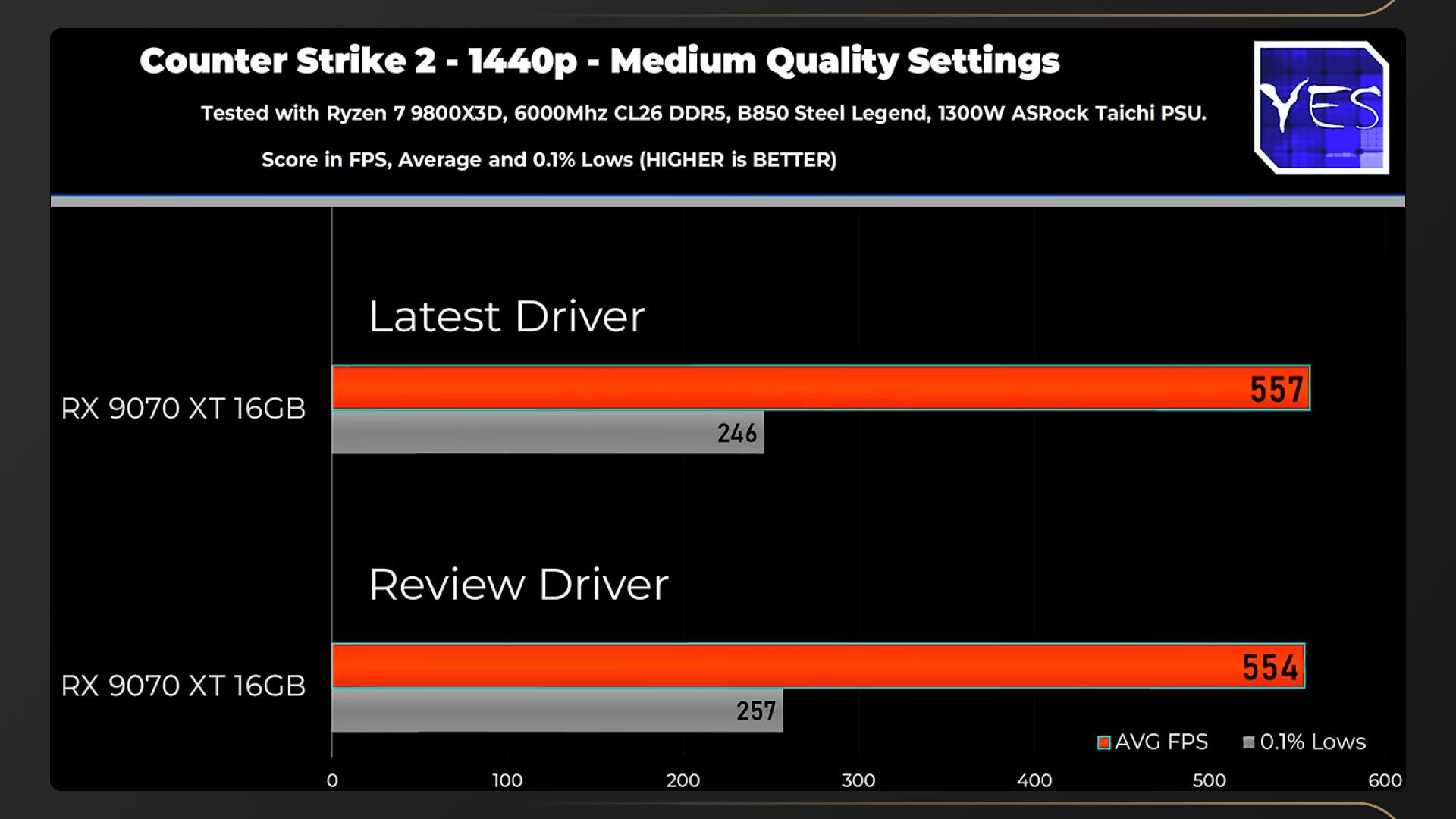1456x819 pixels.
Task: Click the 100 axis tick label
Action: [507, 780]
